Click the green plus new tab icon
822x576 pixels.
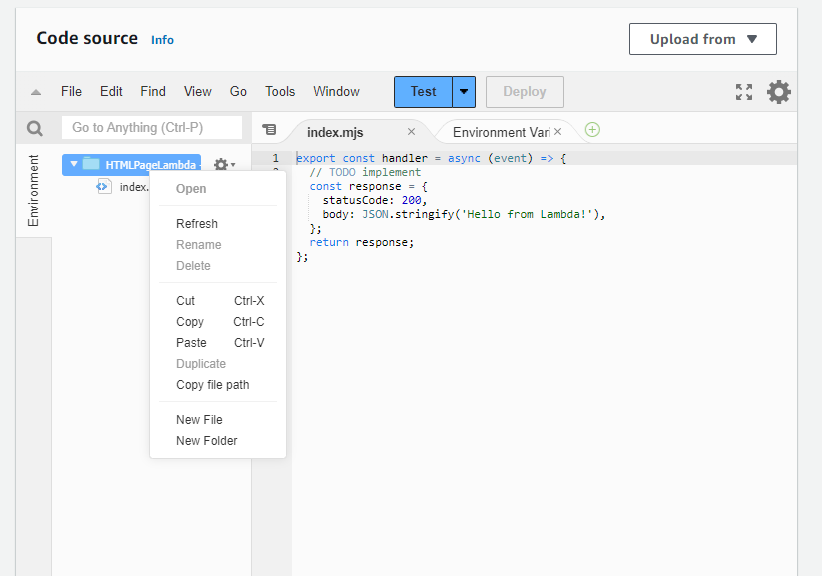(x=592, y=130)
